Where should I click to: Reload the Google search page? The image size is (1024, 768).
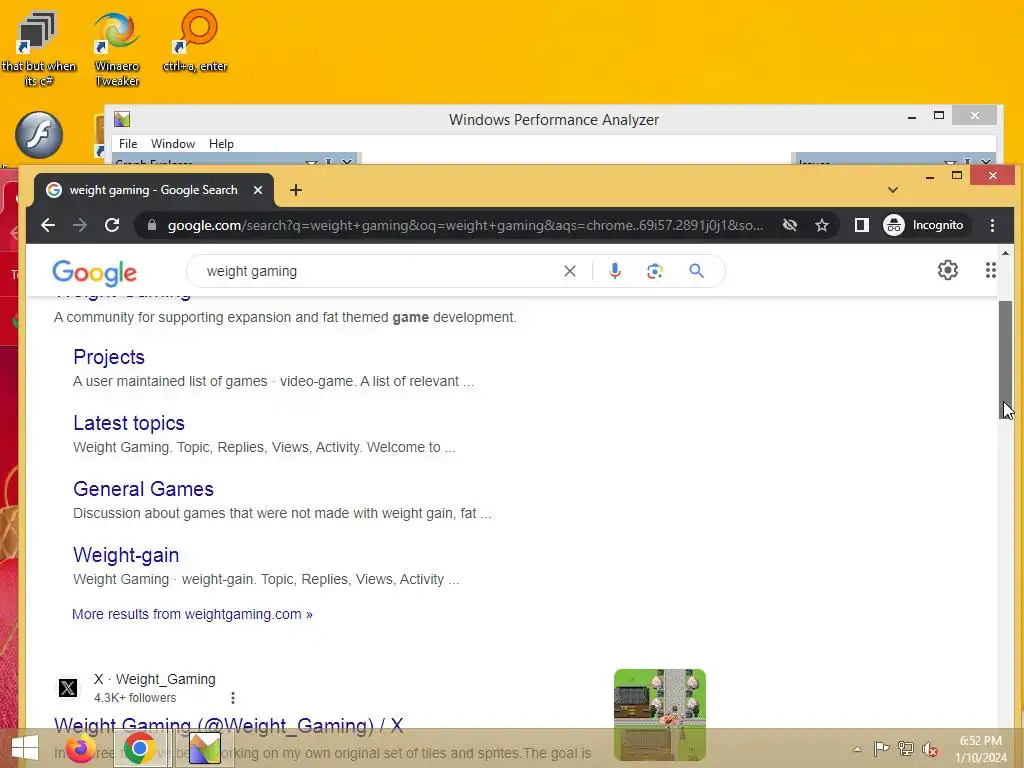click(x=112, y=225)
